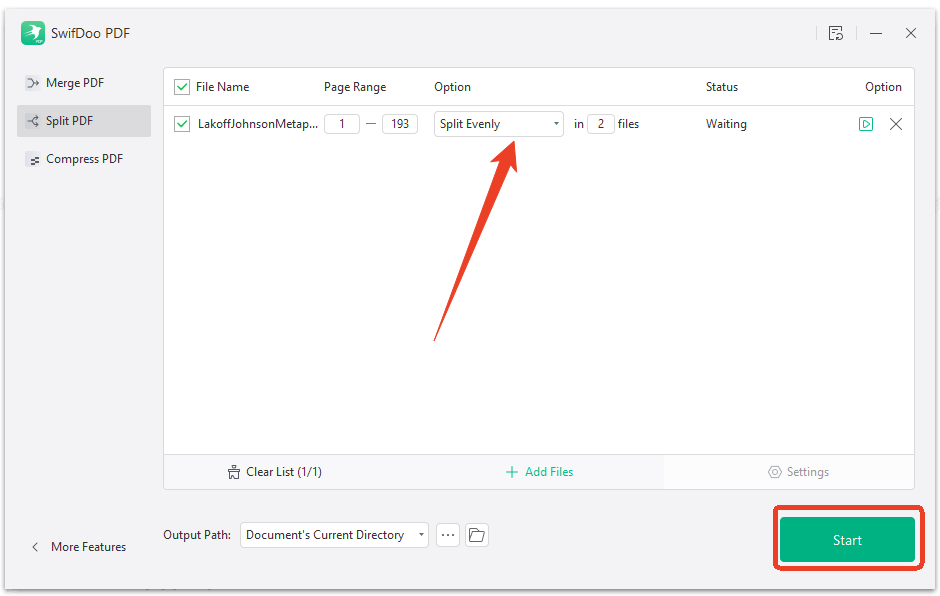
Task: Click the Waiting status text
Action: [726, 124]
